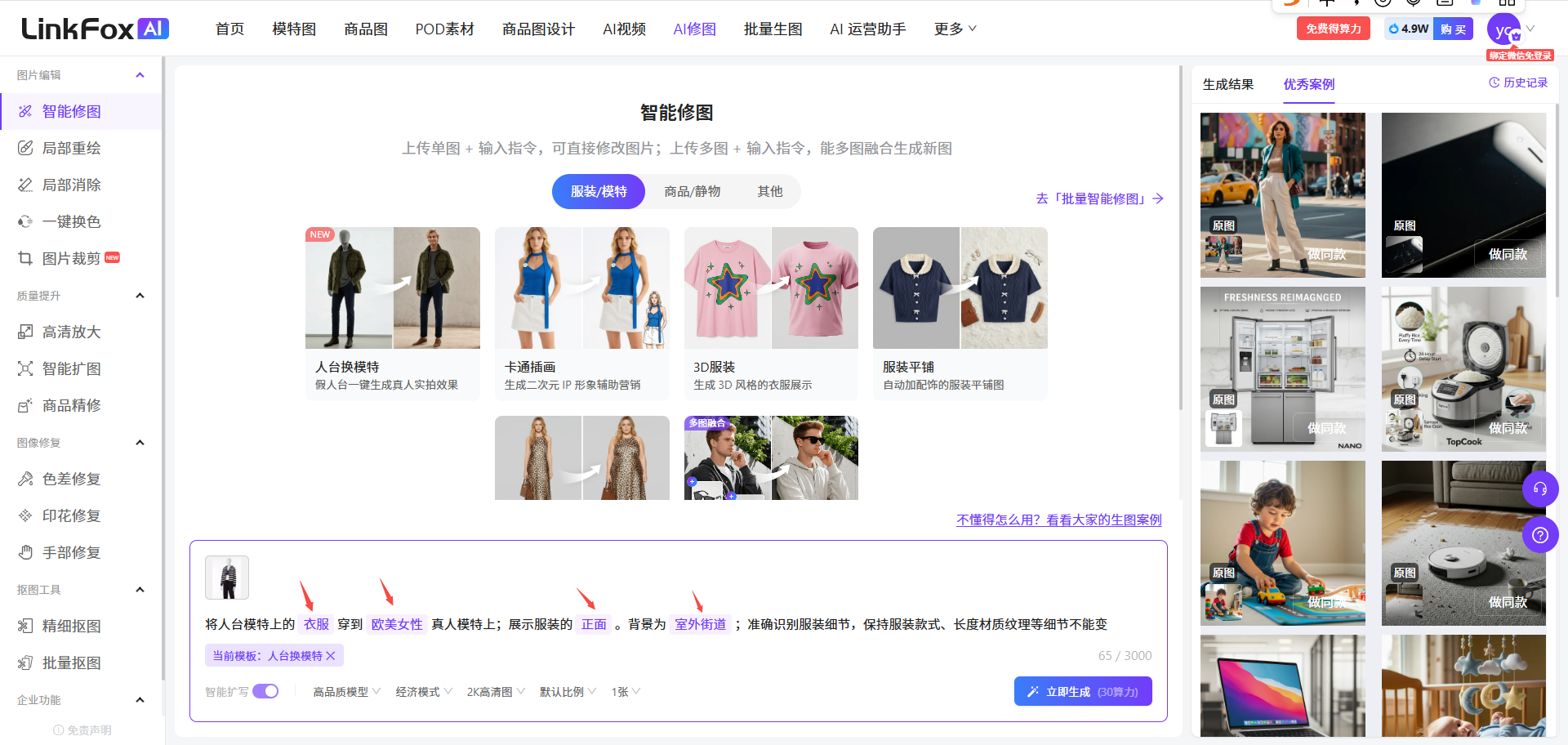The image size is (1568, 745).
Task: Toggle the 智能扩写 switch
Action: (x=265, y=691)
